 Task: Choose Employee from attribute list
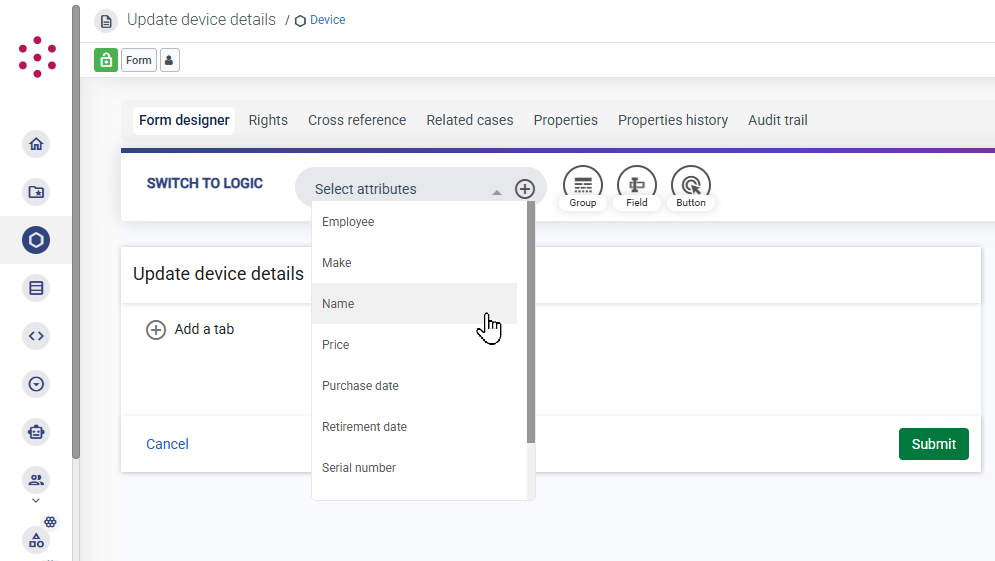pyautogui.click(x=414, y=221)
